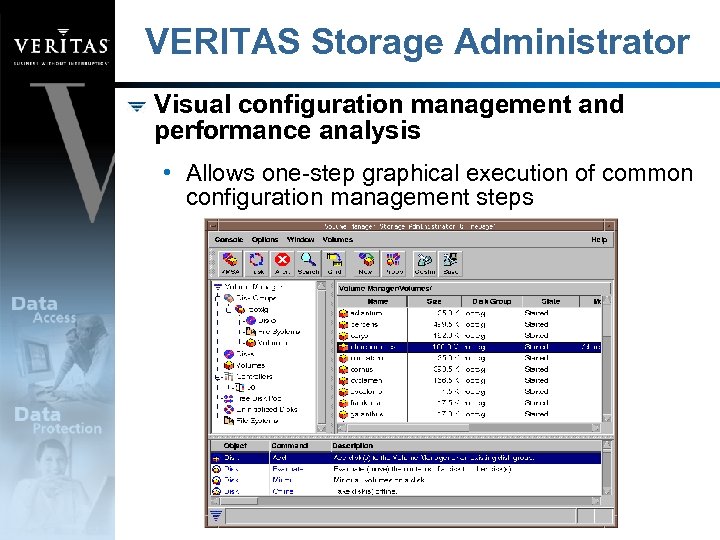Select the cornus volume name
The width and height of the screenshot is (720, 540).
pos(362,370)
